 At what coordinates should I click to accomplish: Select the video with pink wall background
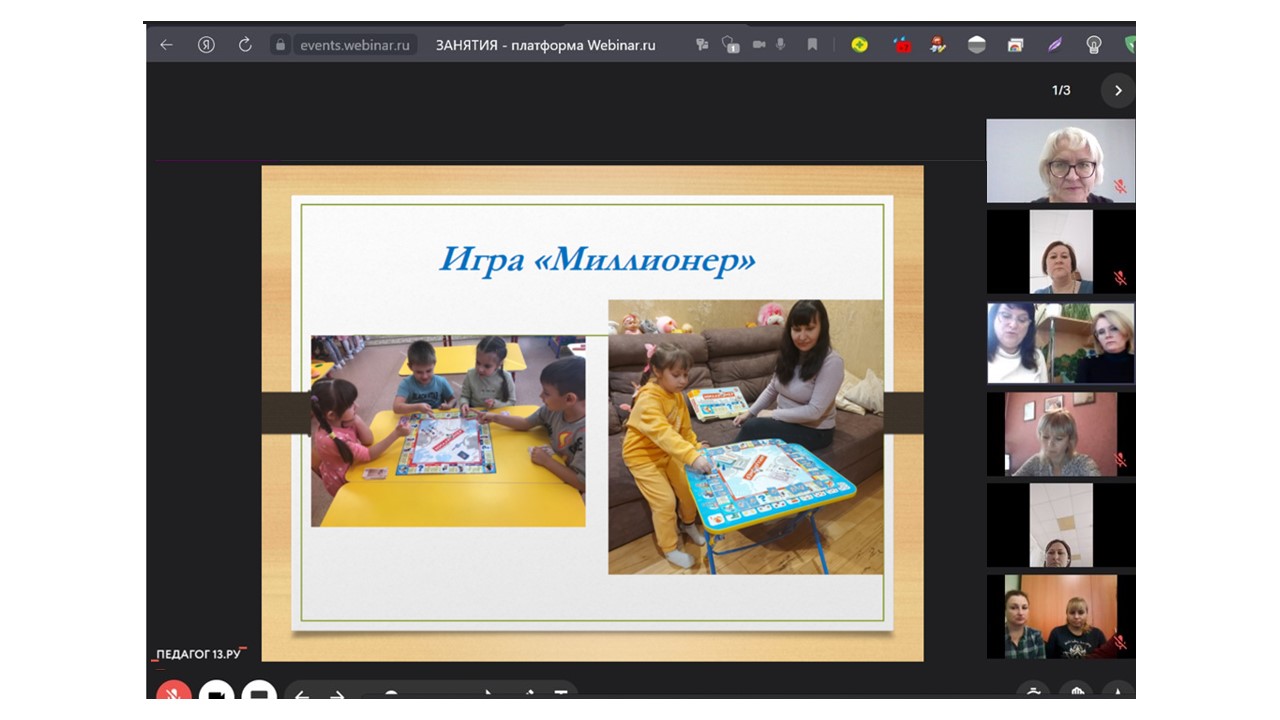(1061, 434)
